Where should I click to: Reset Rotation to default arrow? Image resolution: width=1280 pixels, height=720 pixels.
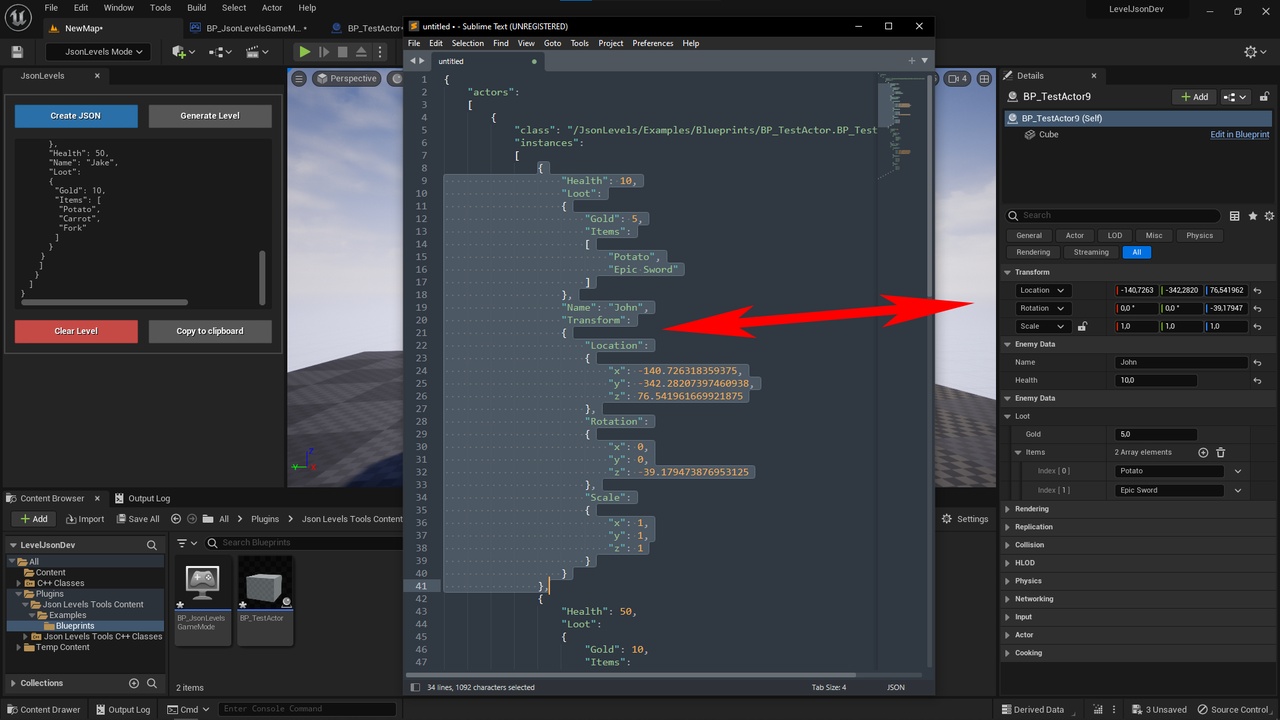[1258, 309]
